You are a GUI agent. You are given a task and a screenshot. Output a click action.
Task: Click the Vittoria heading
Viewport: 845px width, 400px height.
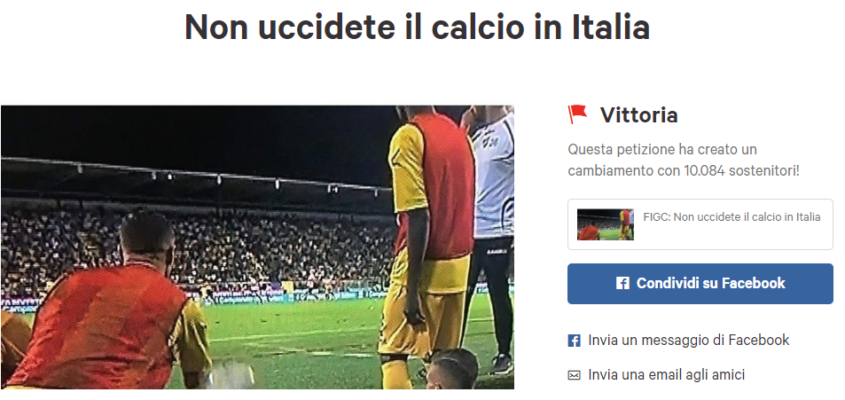coord(639,115)
